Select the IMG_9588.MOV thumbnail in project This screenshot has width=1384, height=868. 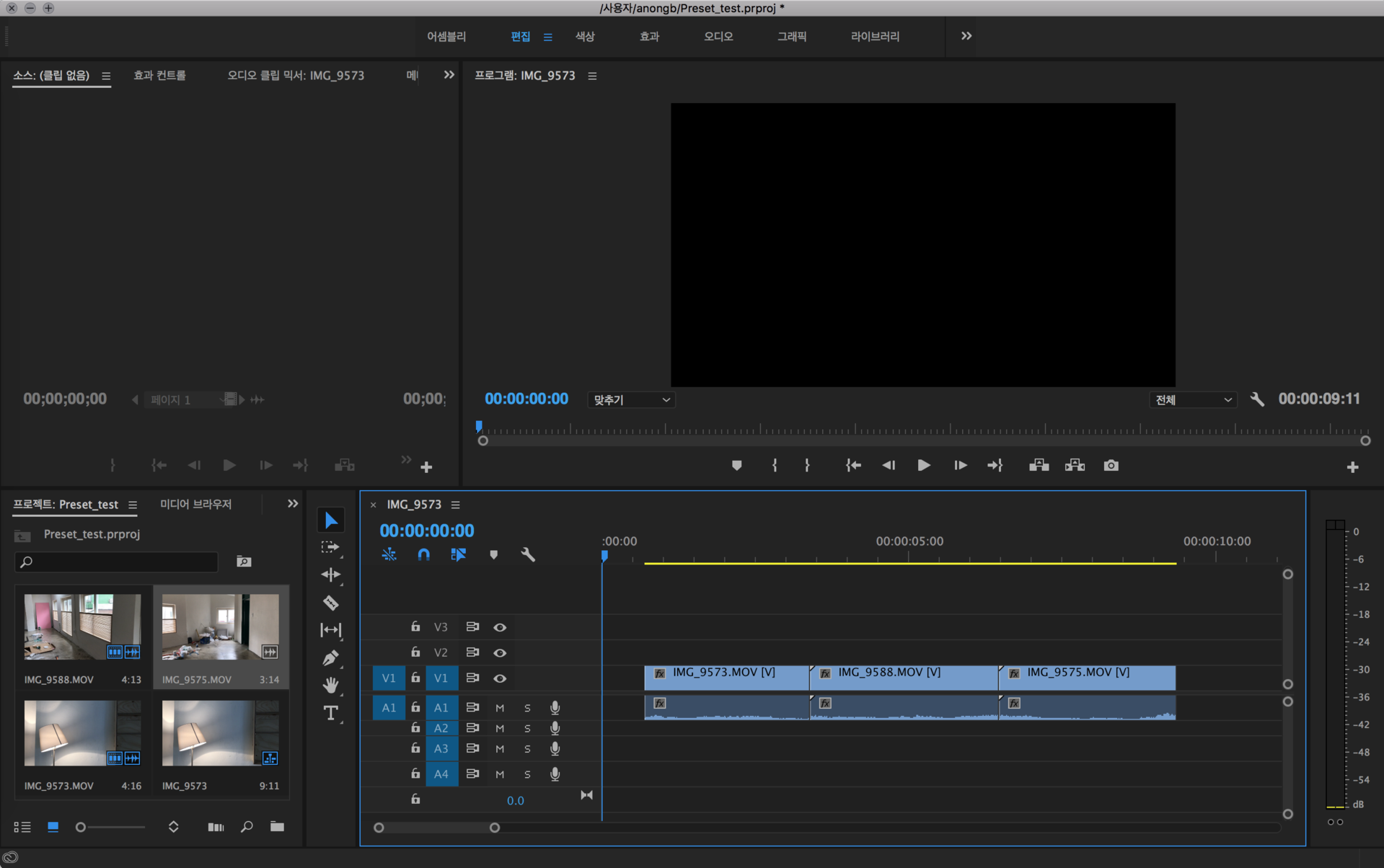tap(82, 627)
